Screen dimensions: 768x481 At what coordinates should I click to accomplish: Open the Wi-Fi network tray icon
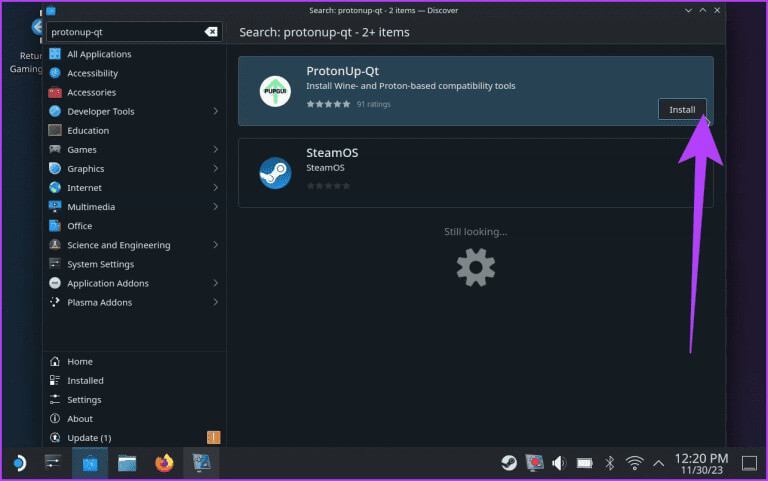coord(634,463)
